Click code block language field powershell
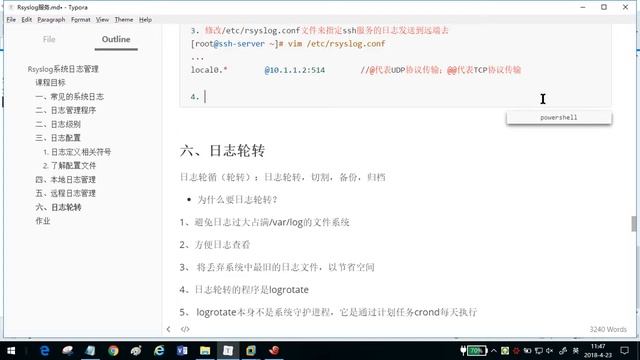Screen dimensions: 640x360 coord(559,118)
